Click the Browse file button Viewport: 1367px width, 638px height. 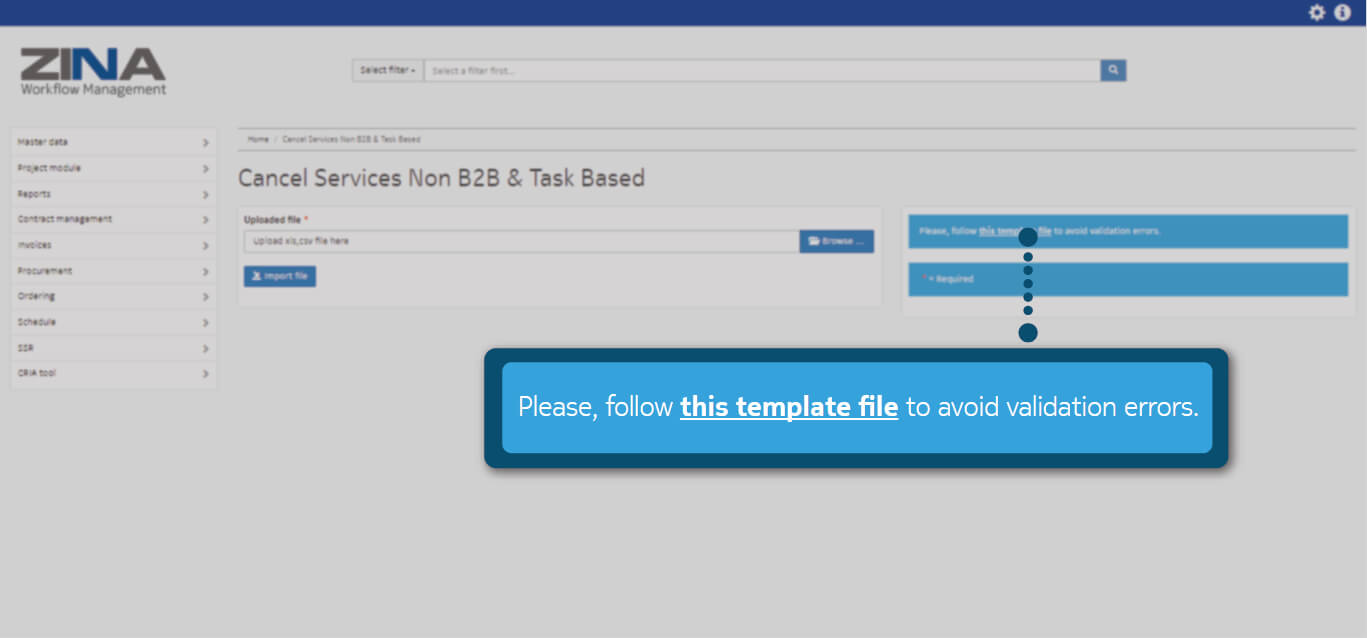tap(836, 241)
